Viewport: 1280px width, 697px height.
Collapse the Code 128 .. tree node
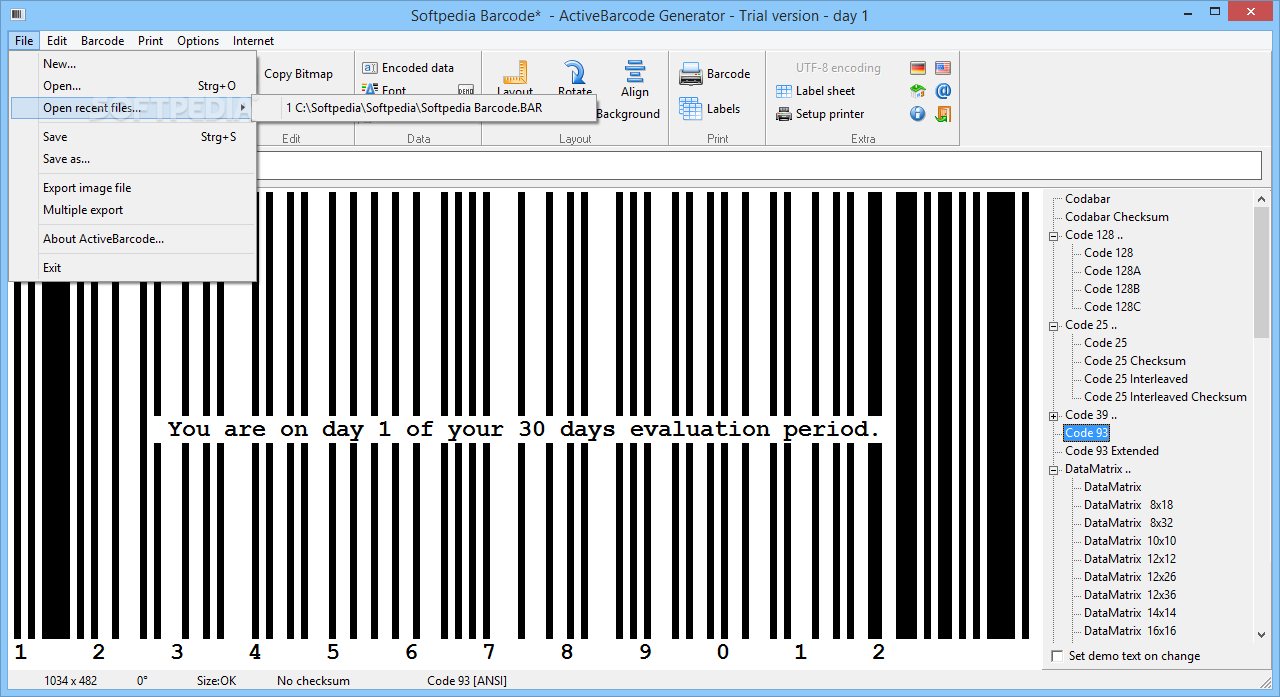(1054, 235)
